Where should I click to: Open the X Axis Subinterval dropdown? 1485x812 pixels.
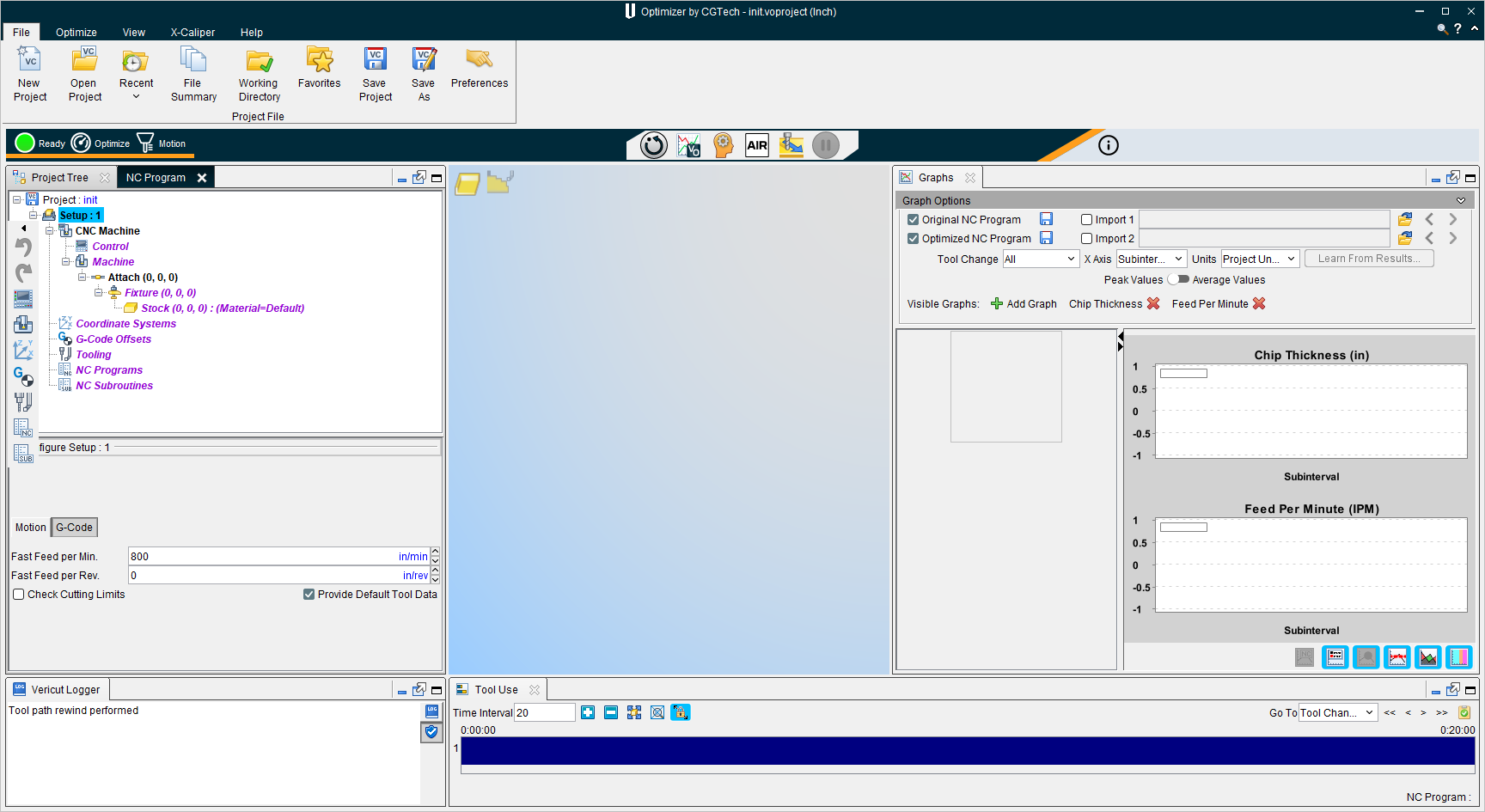[1152, 259]
